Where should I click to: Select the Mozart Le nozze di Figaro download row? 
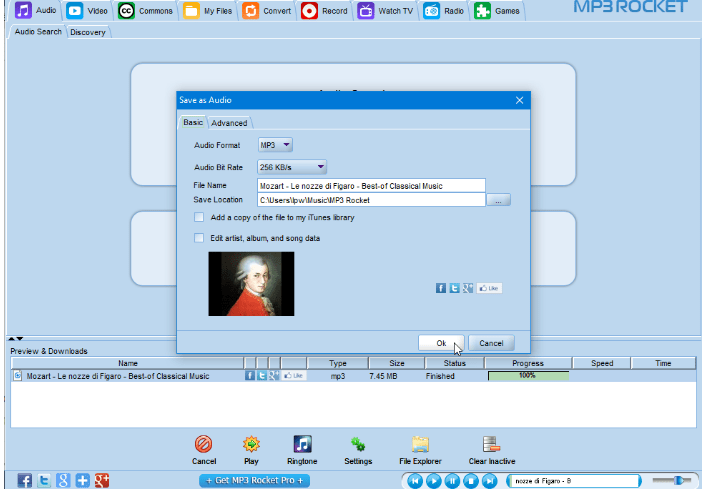coord(353,376)
